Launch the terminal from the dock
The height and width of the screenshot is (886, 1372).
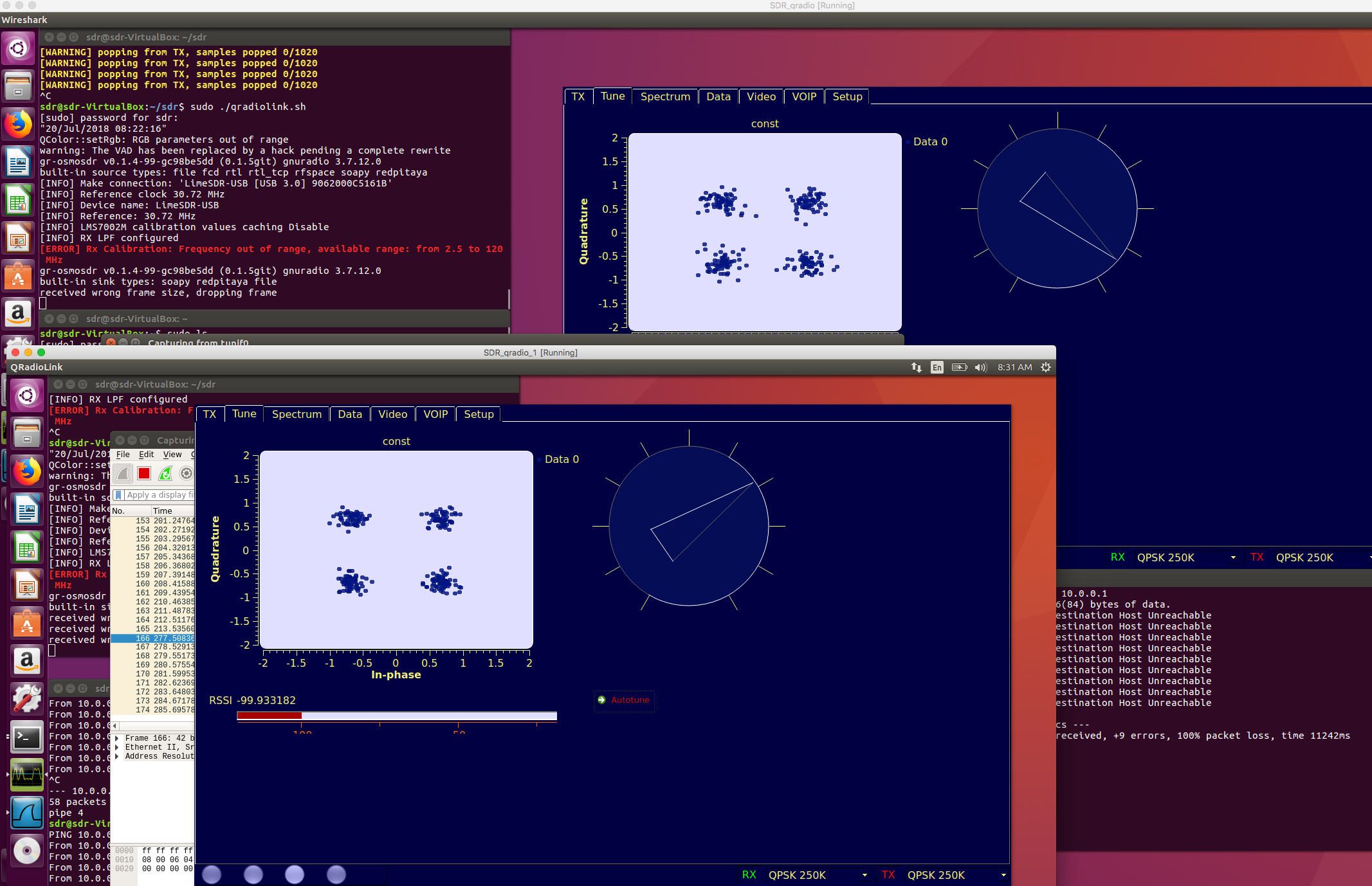tap(26, 737)
